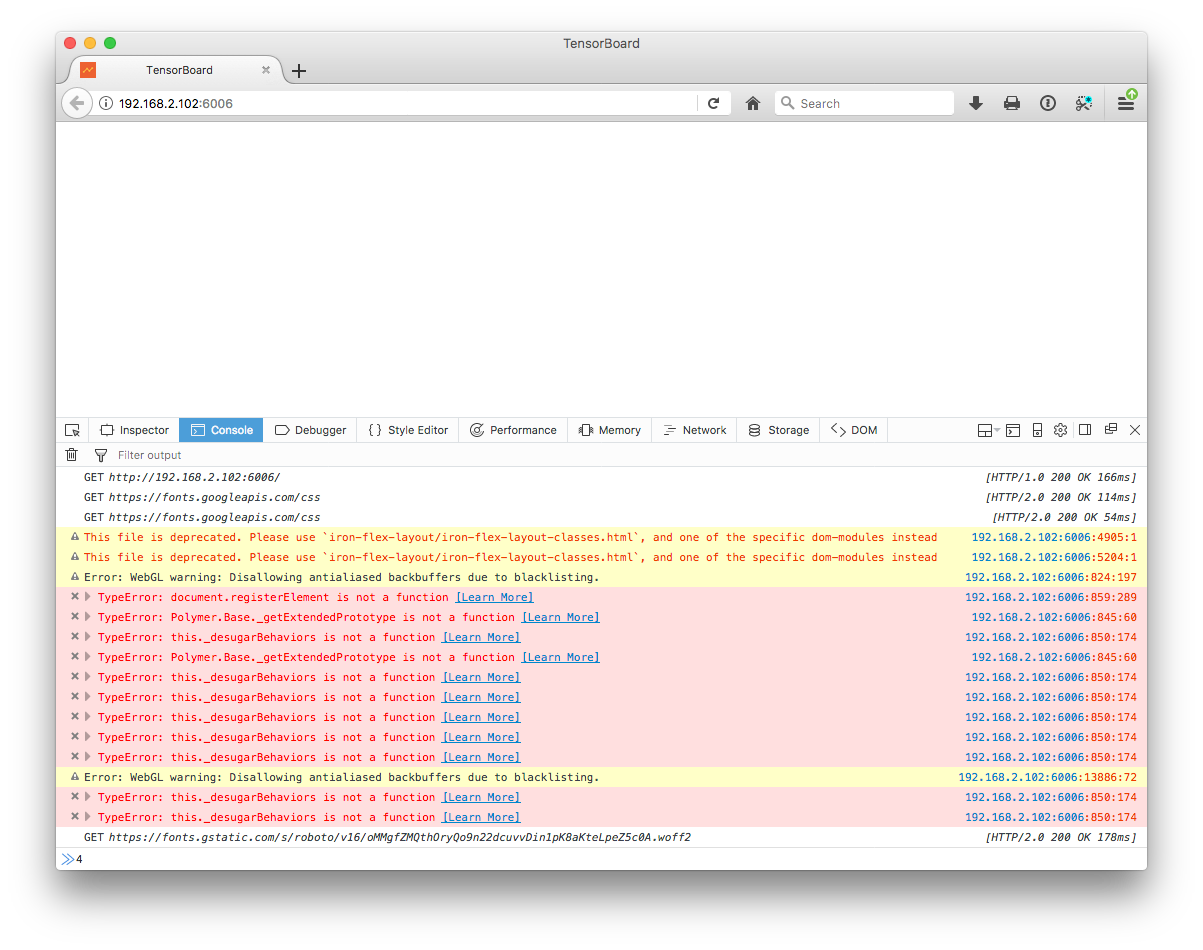The height and width of the screenshot is (950, 1203).
Task: Open the split console panel icon
Action: 1013,430
